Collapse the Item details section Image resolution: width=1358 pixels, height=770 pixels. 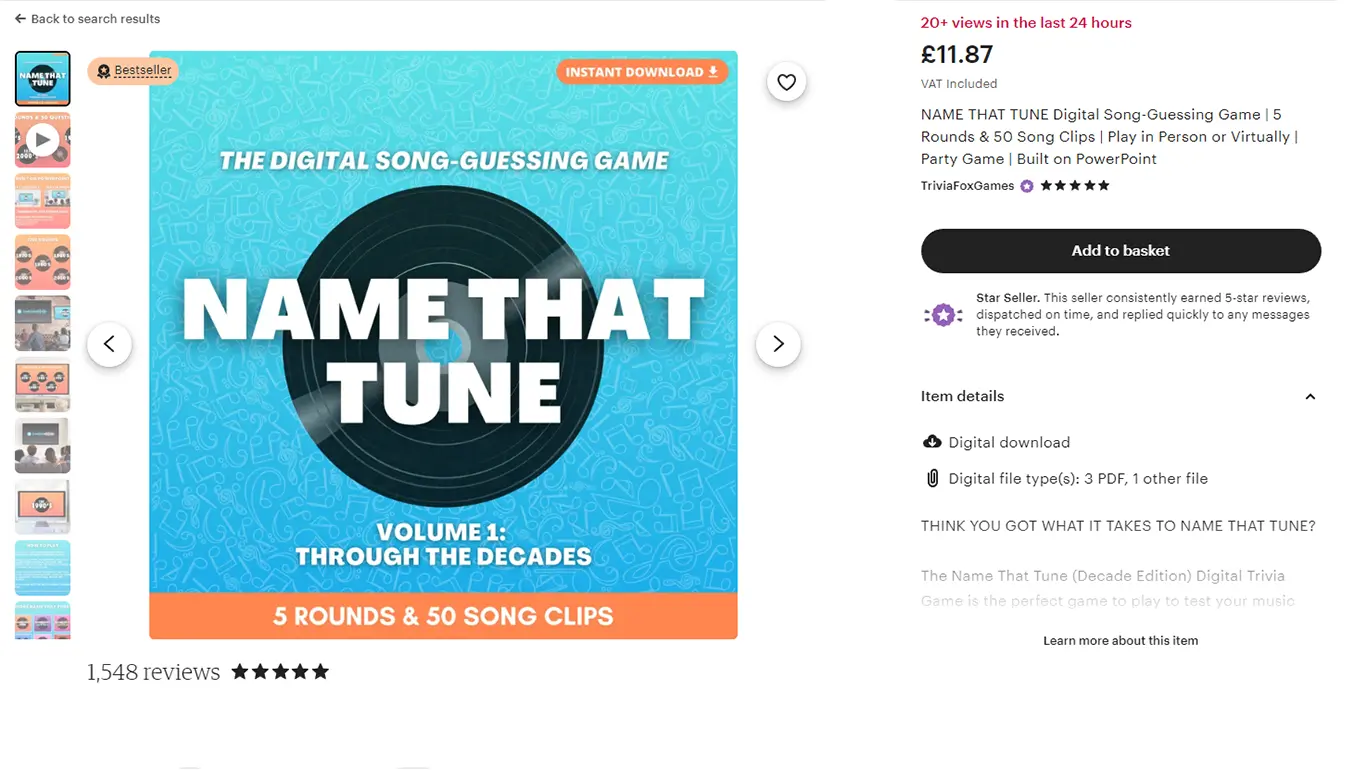pos(1310,396)
